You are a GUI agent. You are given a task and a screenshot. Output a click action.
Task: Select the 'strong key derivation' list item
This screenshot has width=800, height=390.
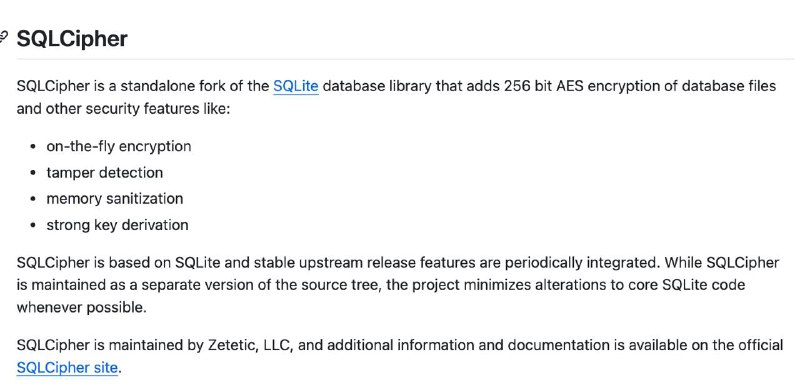pyautogui.click(x=117, y=225)
